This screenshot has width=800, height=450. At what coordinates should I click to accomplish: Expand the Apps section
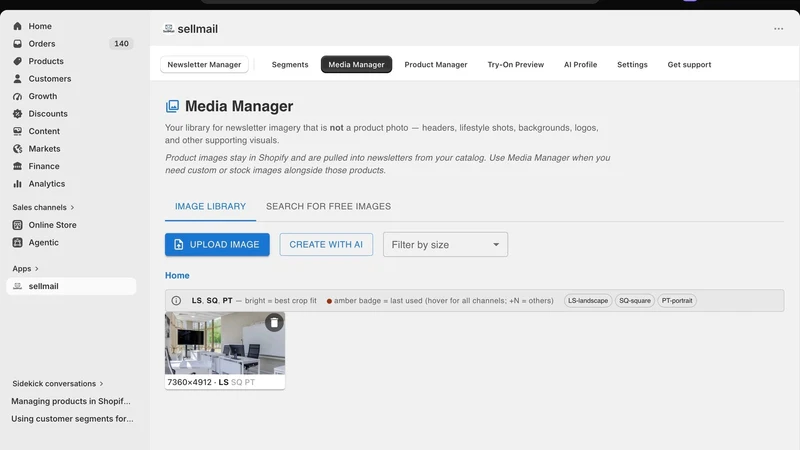tap(26, 268)
